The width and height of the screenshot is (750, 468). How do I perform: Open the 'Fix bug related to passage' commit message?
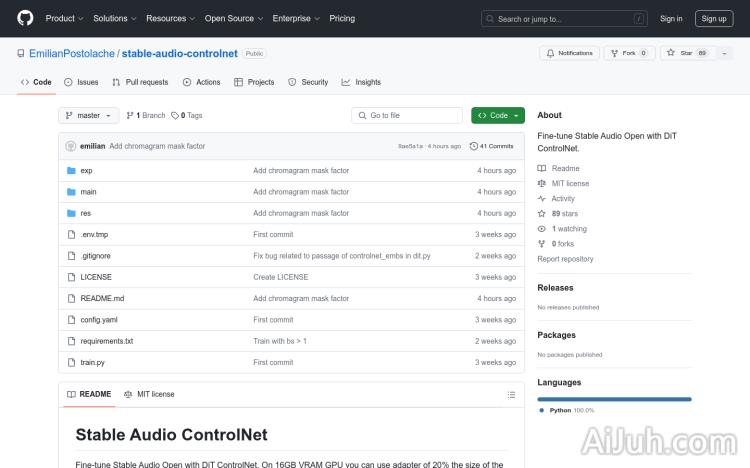click(x=342, y=256)
